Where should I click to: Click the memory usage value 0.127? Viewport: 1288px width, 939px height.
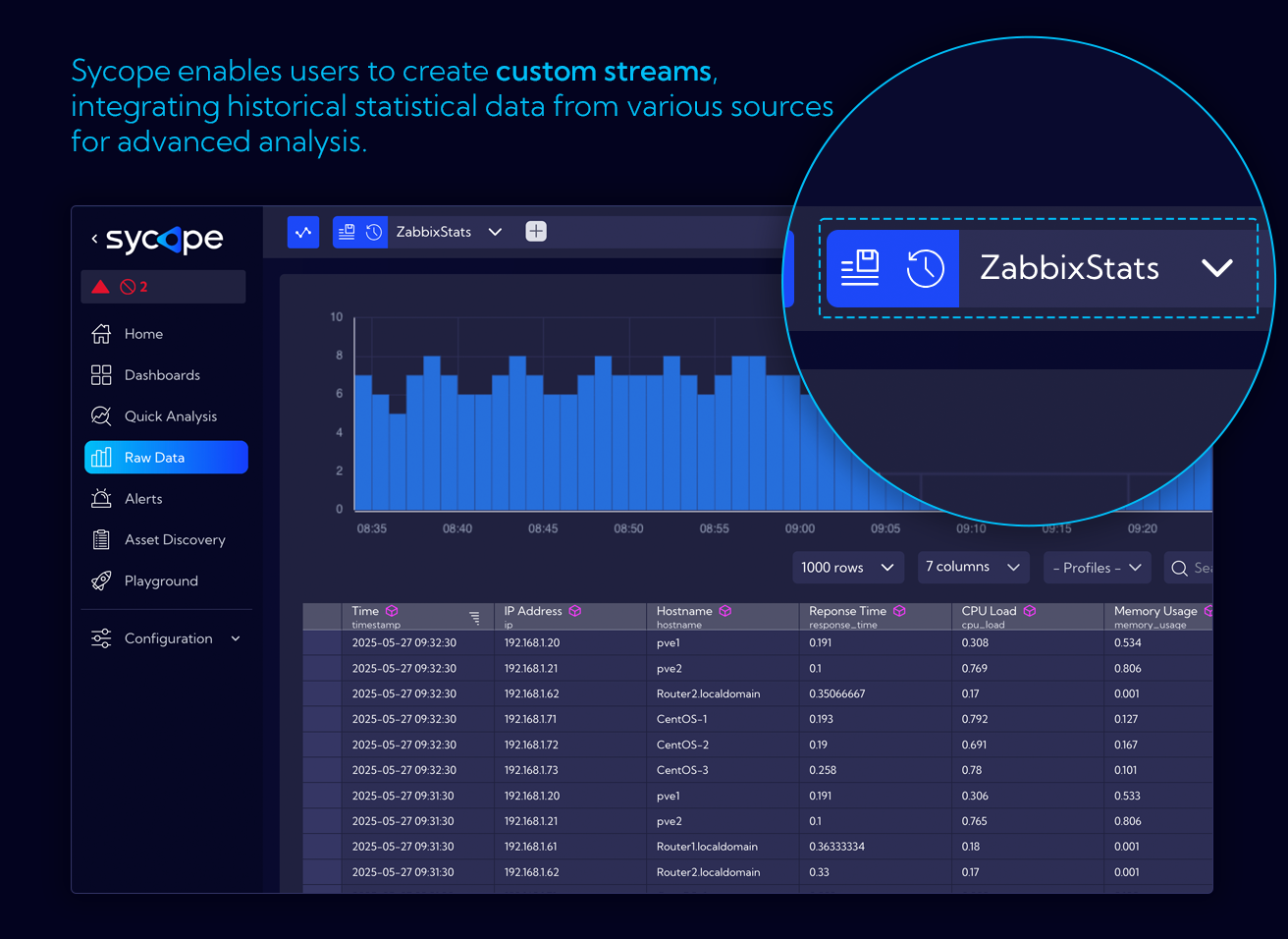coord(1126,719)
